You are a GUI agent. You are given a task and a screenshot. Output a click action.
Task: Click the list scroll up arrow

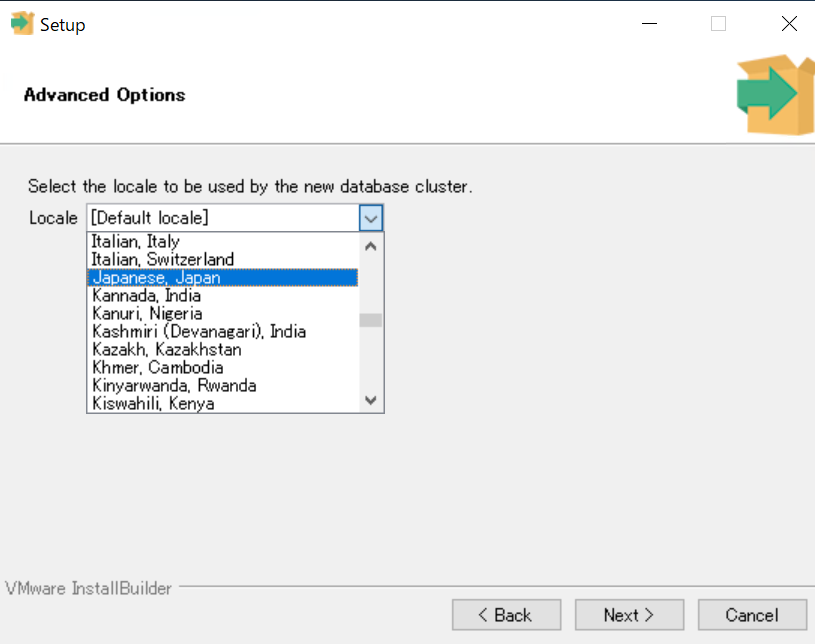click(x=371, y=246)
